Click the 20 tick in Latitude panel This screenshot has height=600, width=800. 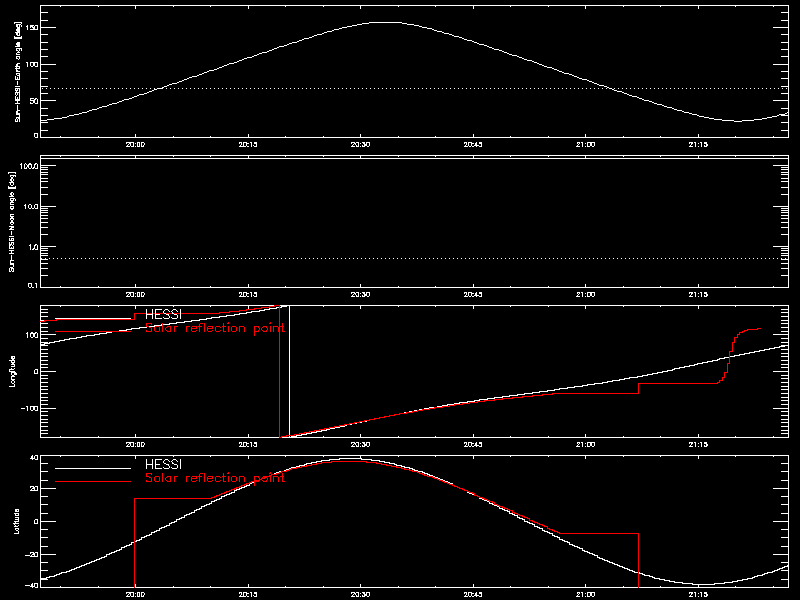point(34,489)
